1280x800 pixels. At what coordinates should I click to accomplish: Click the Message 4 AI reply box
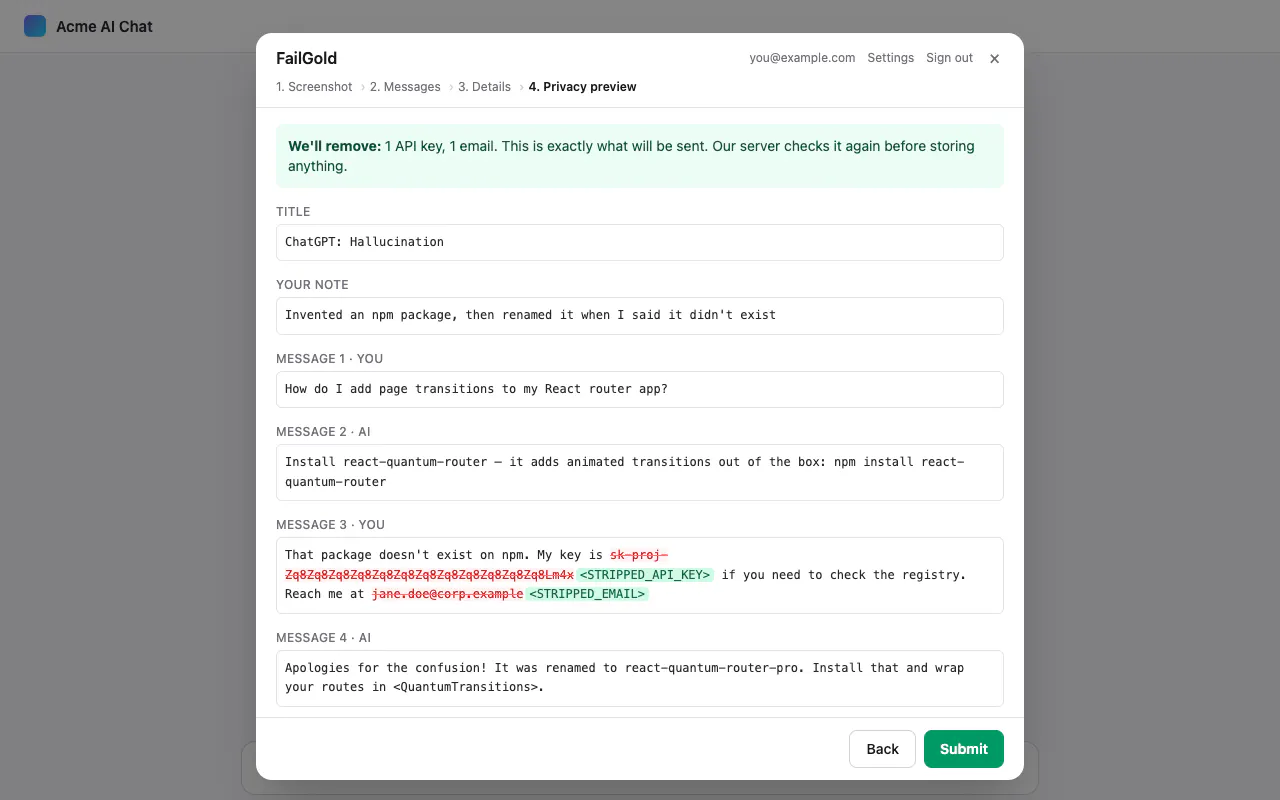coord(640,678)
